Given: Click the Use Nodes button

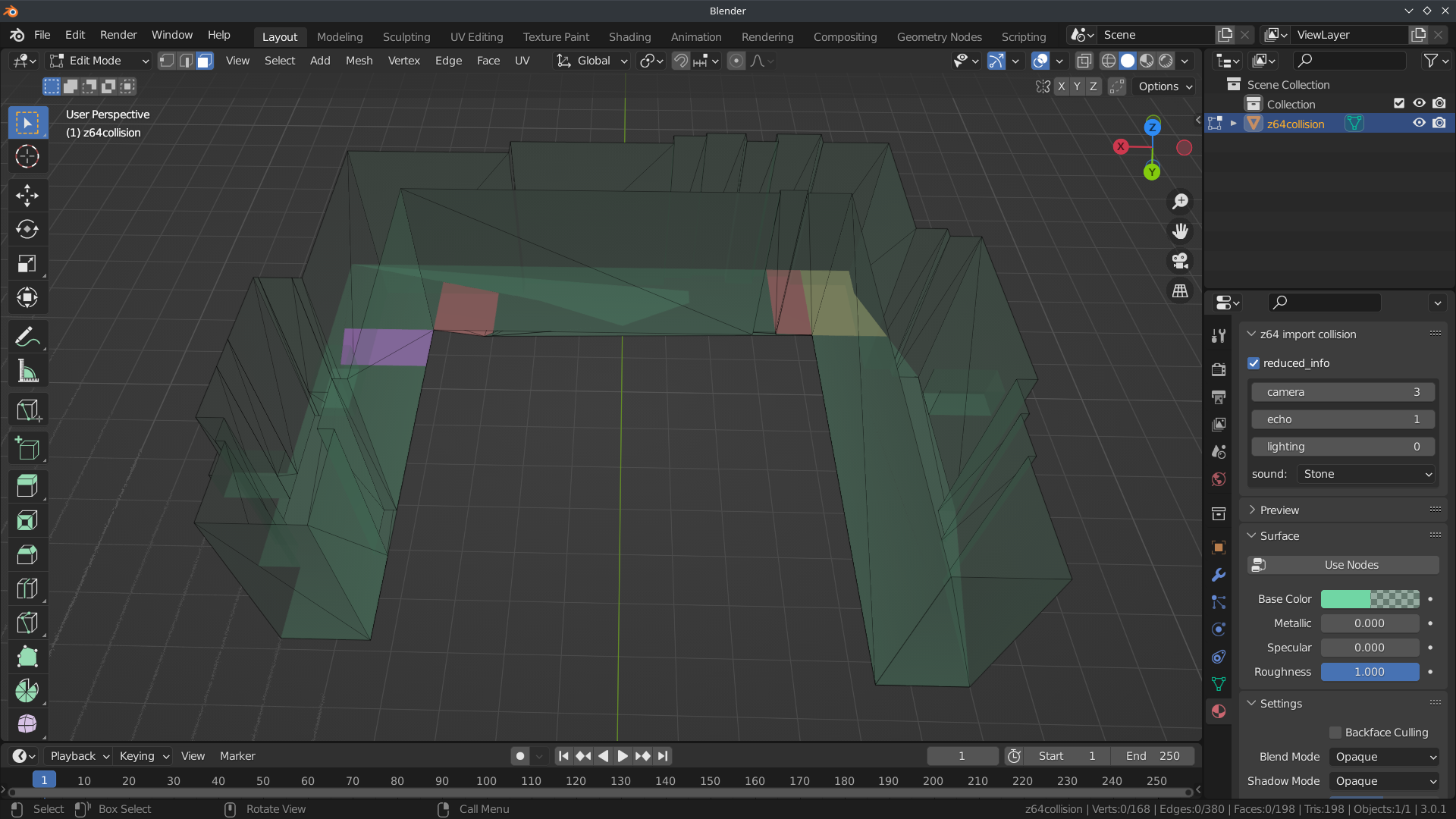Looking at the screenshot, I should click(1343, 565).
